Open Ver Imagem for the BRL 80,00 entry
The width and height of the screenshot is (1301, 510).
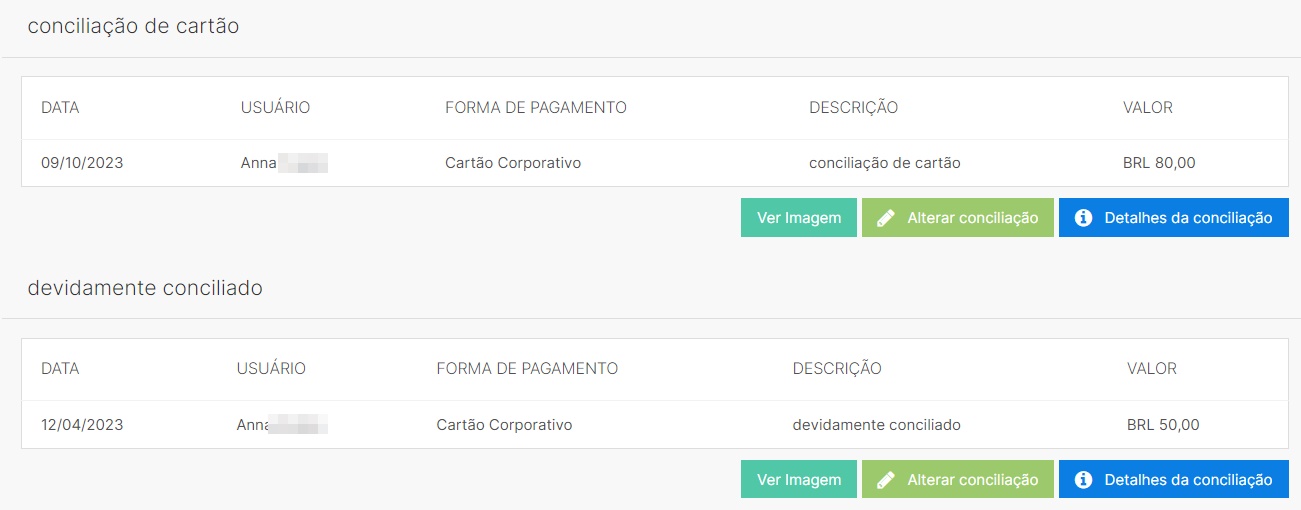click(x=798, y=218)
